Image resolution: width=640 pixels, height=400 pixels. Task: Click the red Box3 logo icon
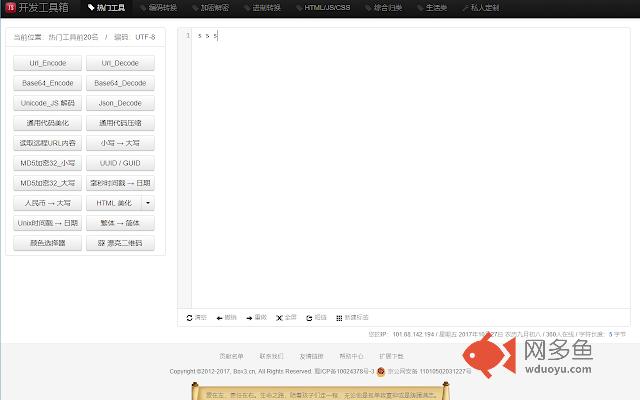point(9,8)
